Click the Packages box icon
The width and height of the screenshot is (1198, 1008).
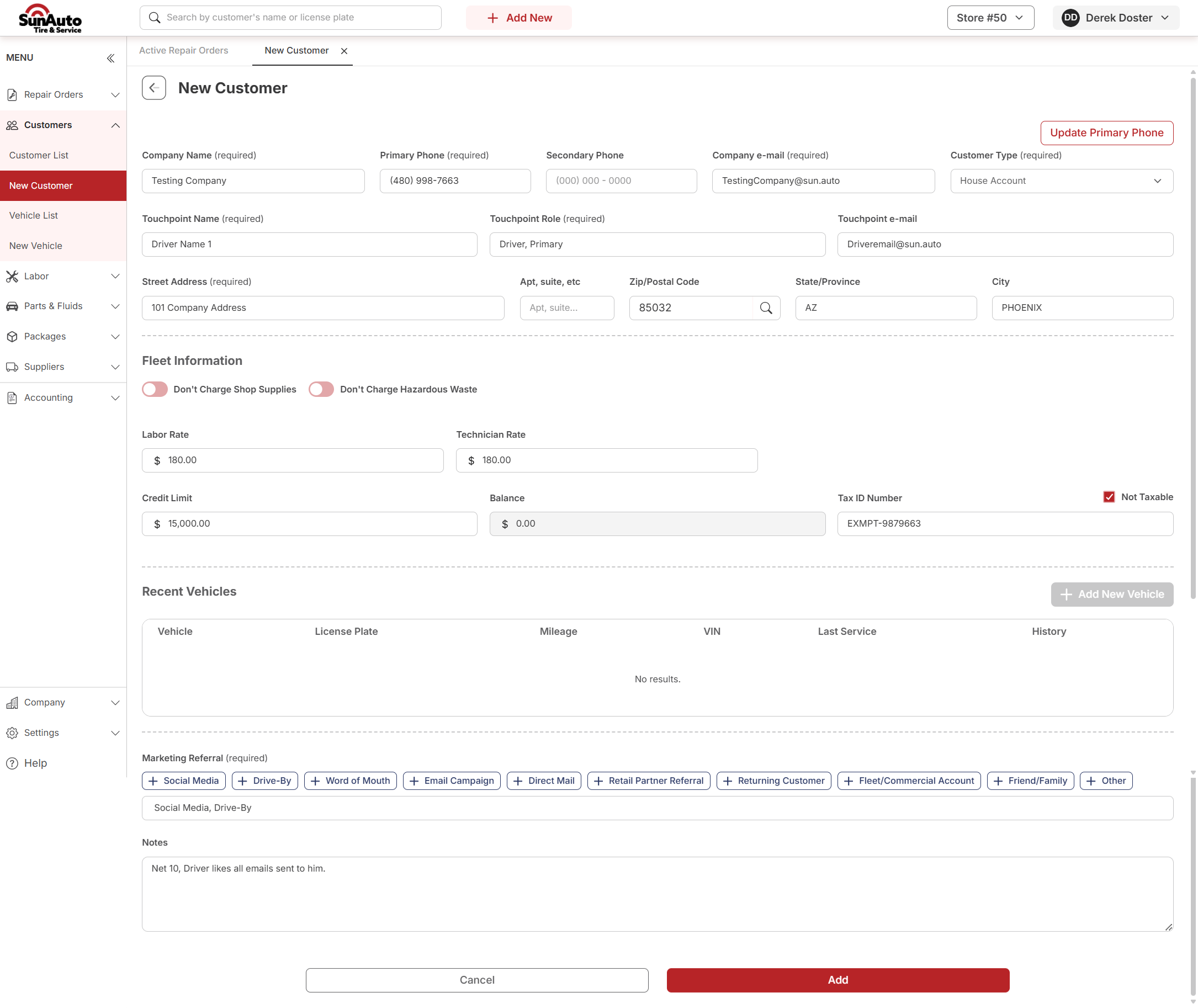click(x=12, y=337)
